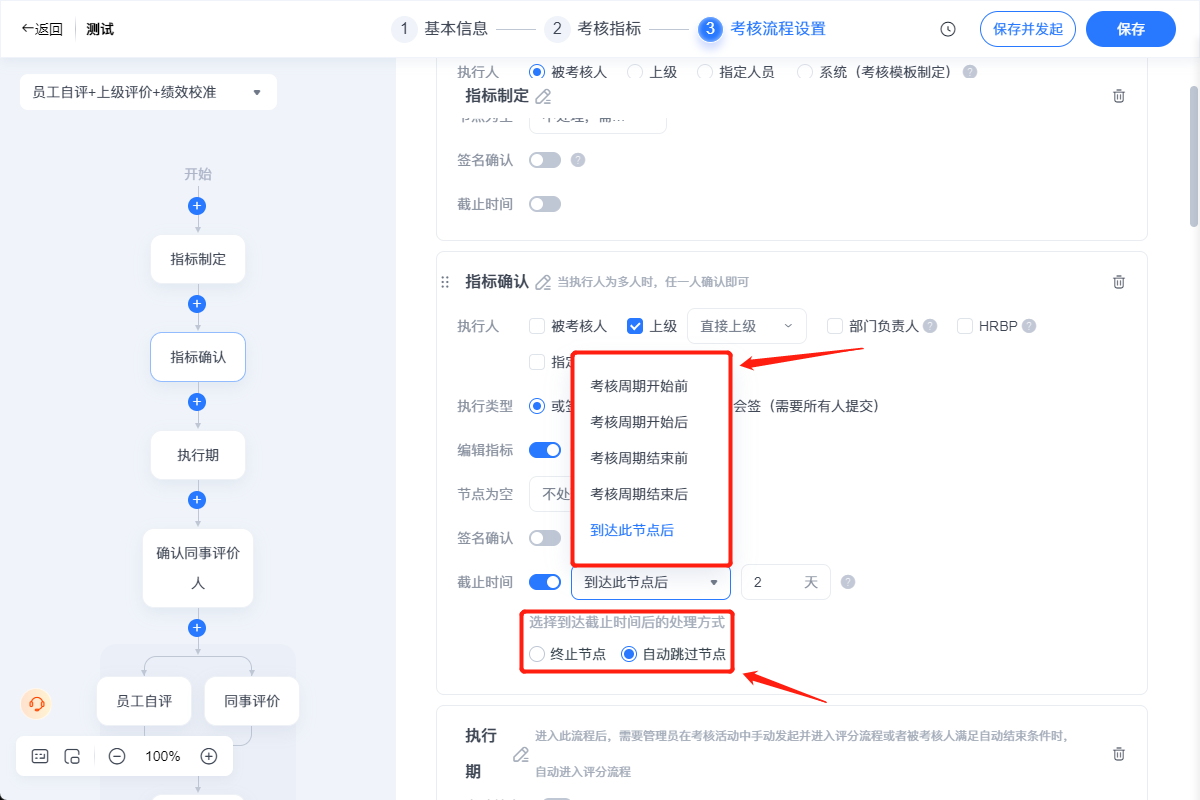The image size is (1200, 800).
Task: Turn off the 编辑指标 toggle
Action: pos(544,450)
